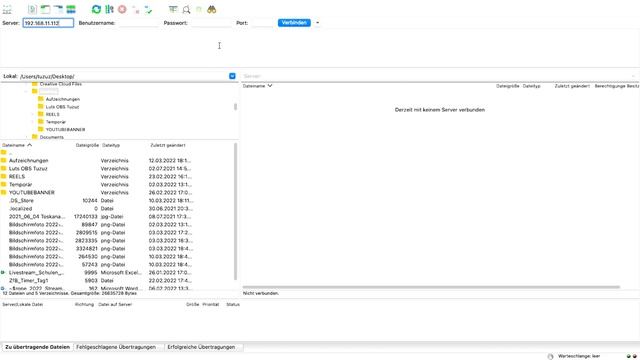Select the REELS row in file list
The width and height of the screenshot is (640, 360).
click(117, 176)
